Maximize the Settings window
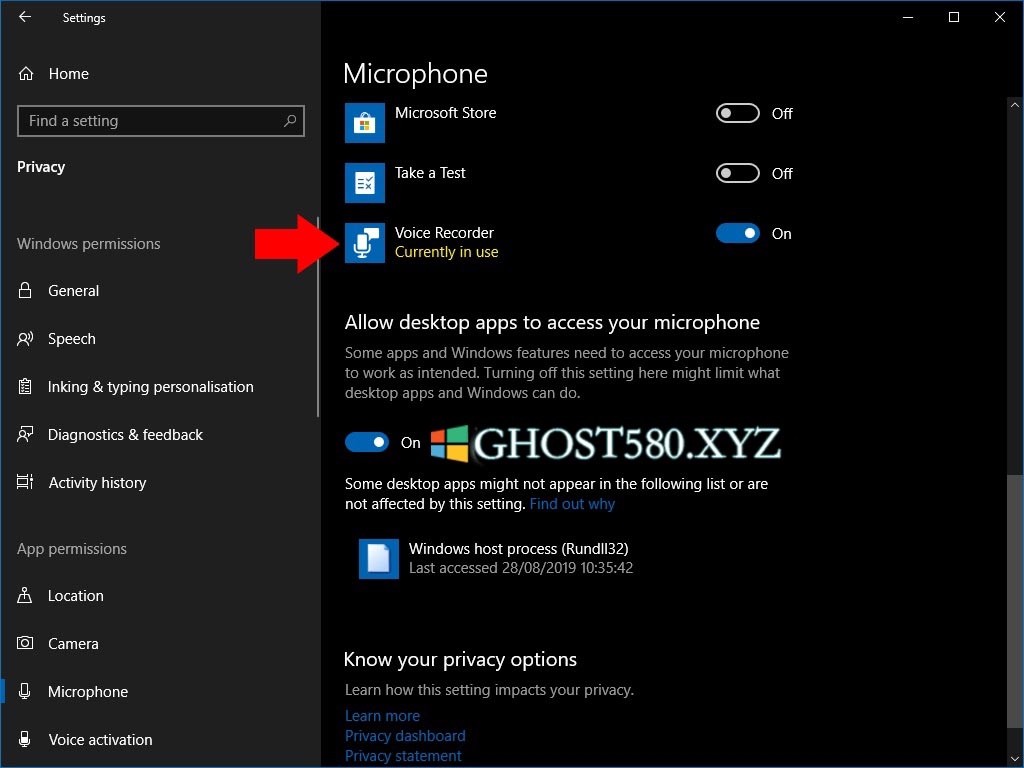Image resolution: width=1024 pixels, height=768 pixels. (x=953, y=18)
